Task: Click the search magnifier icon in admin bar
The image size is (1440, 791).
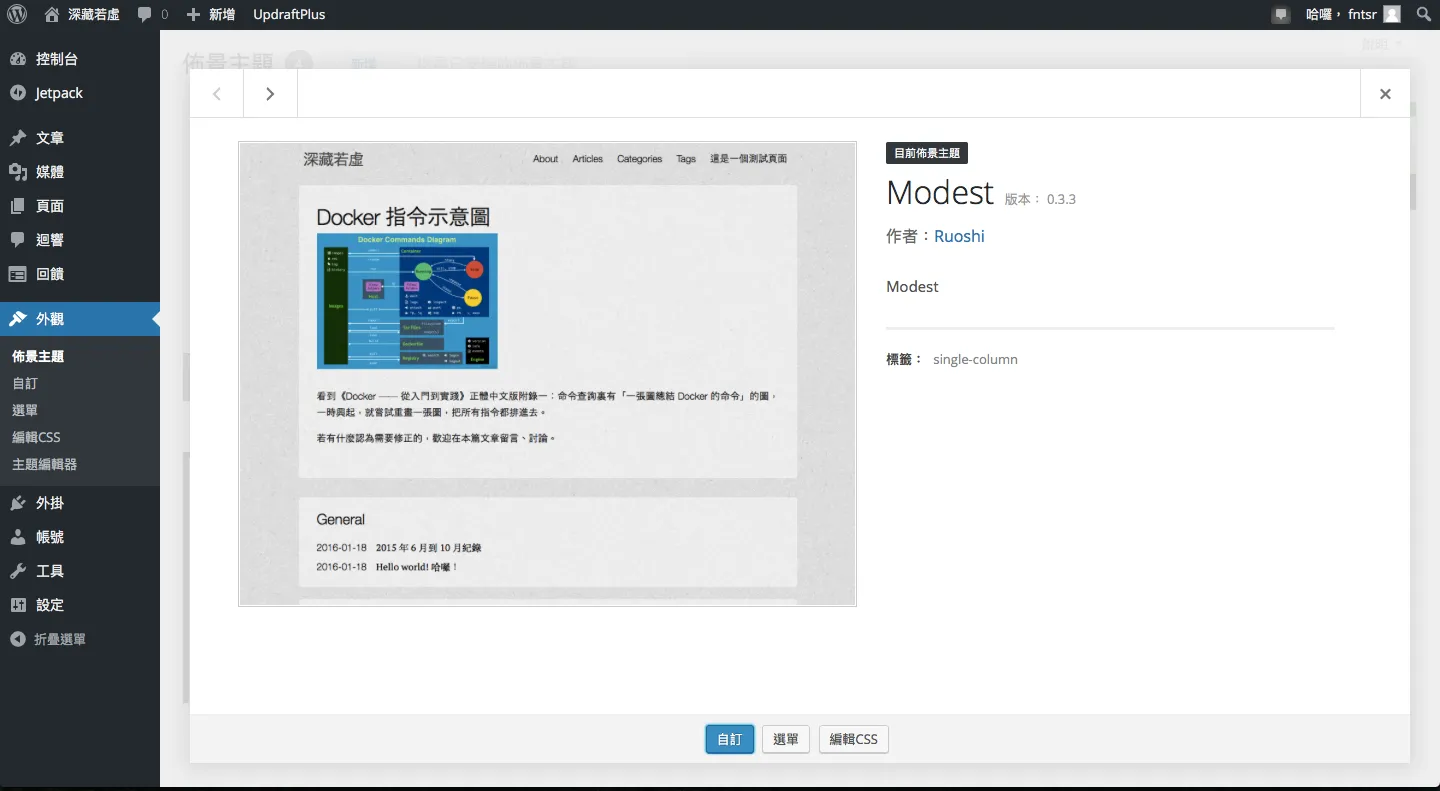Action: click(1424, 14)
